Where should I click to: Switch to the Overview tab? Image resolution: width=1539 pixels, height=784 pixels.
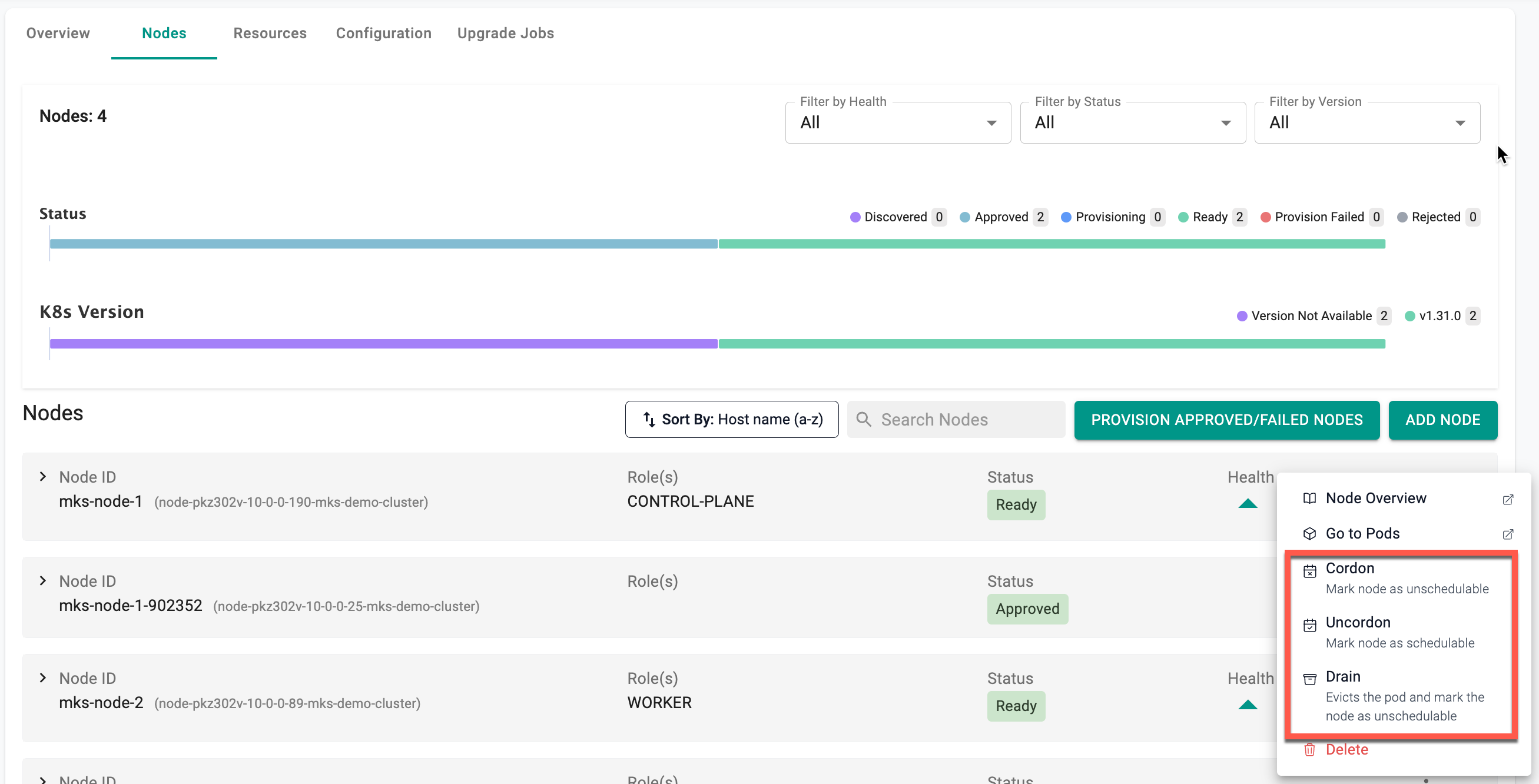pyautogui.click(x=58, y=33)
